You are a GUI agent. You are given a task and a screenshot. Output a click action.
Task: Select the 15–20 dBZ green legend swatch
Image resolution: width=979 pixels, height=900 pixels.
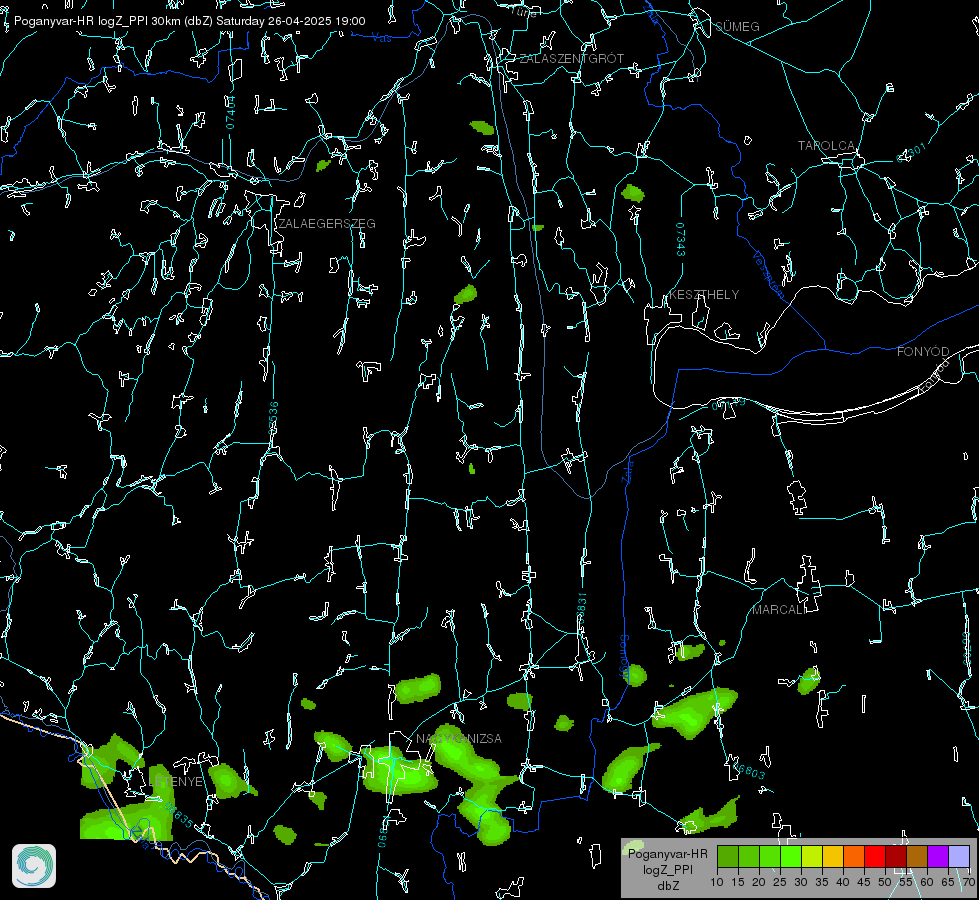click(749, 856)
